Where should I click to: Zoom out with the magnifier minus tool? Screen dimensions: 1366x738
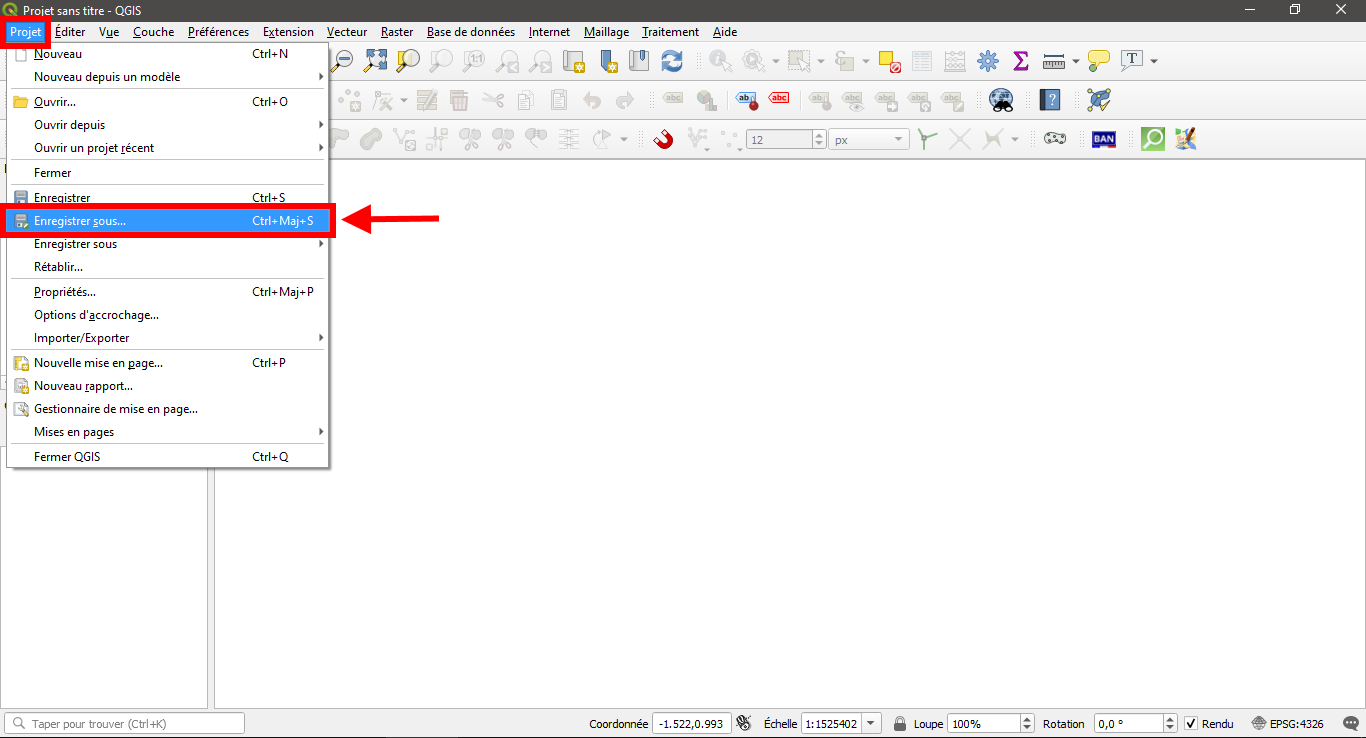[343, 61]
